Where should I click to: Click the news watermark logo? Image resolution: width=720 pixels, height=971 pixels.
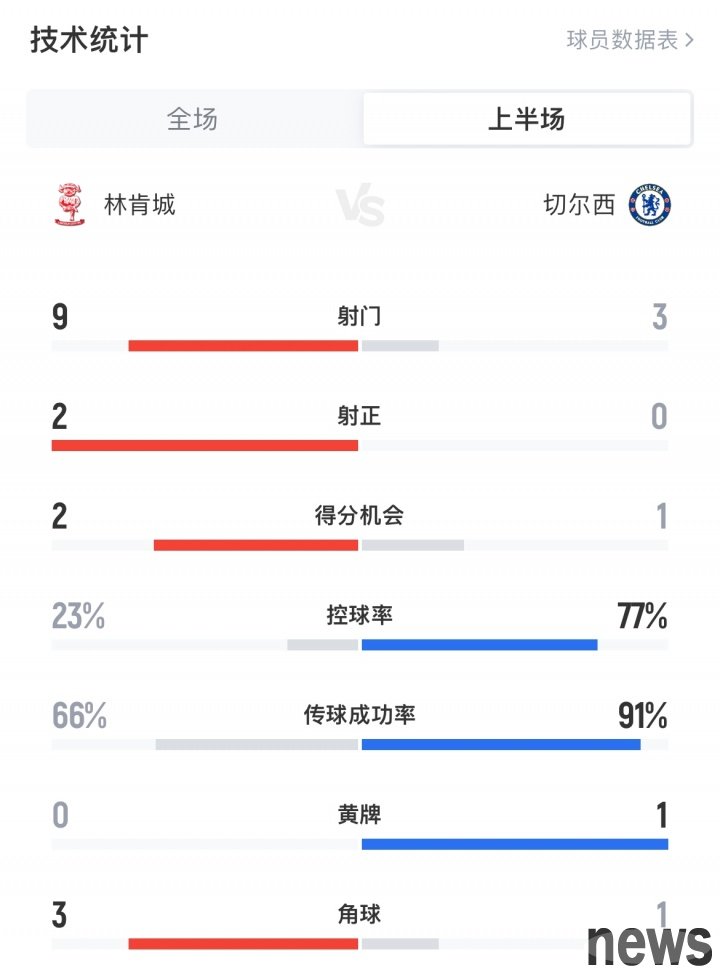pyautogui.click(x=649, y=944)
